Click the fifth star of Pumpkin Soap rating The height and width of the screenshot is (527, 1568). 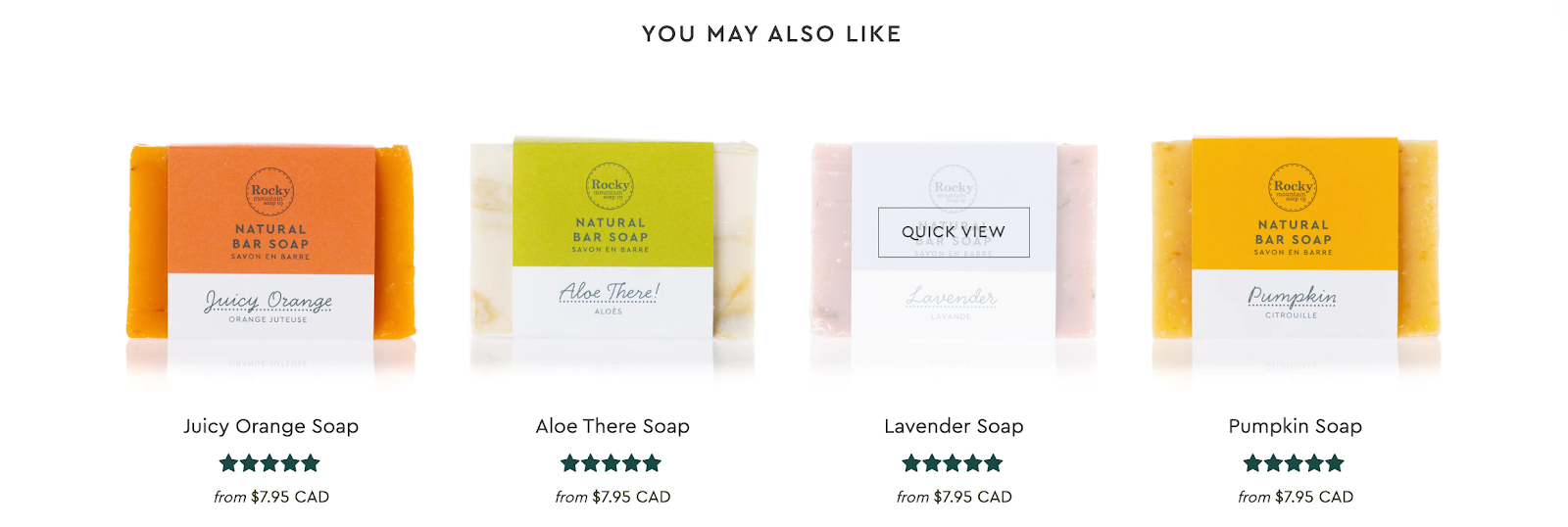coord(1335,463)
